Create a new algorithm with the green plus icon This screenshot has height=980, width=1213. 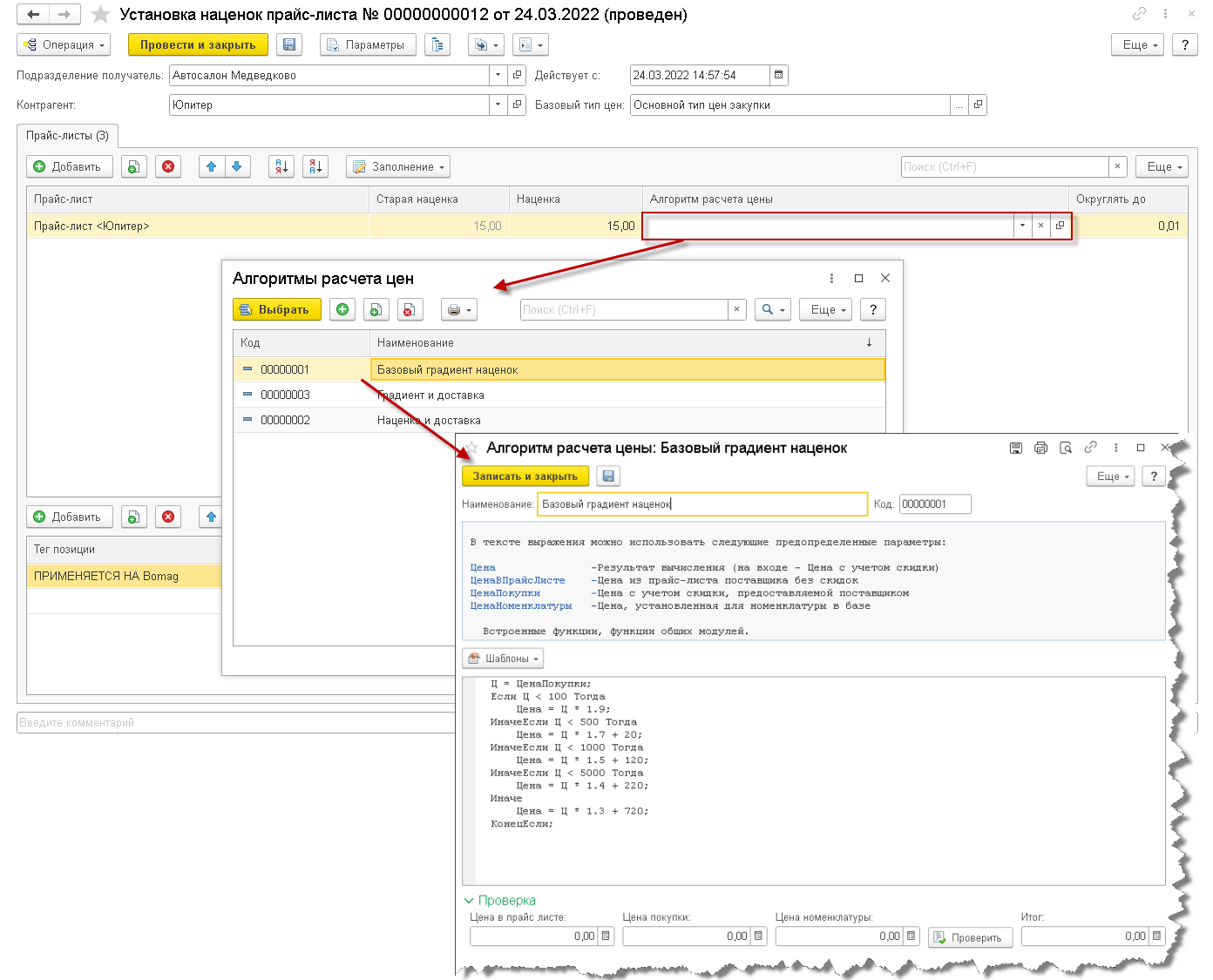pos(342,309)
